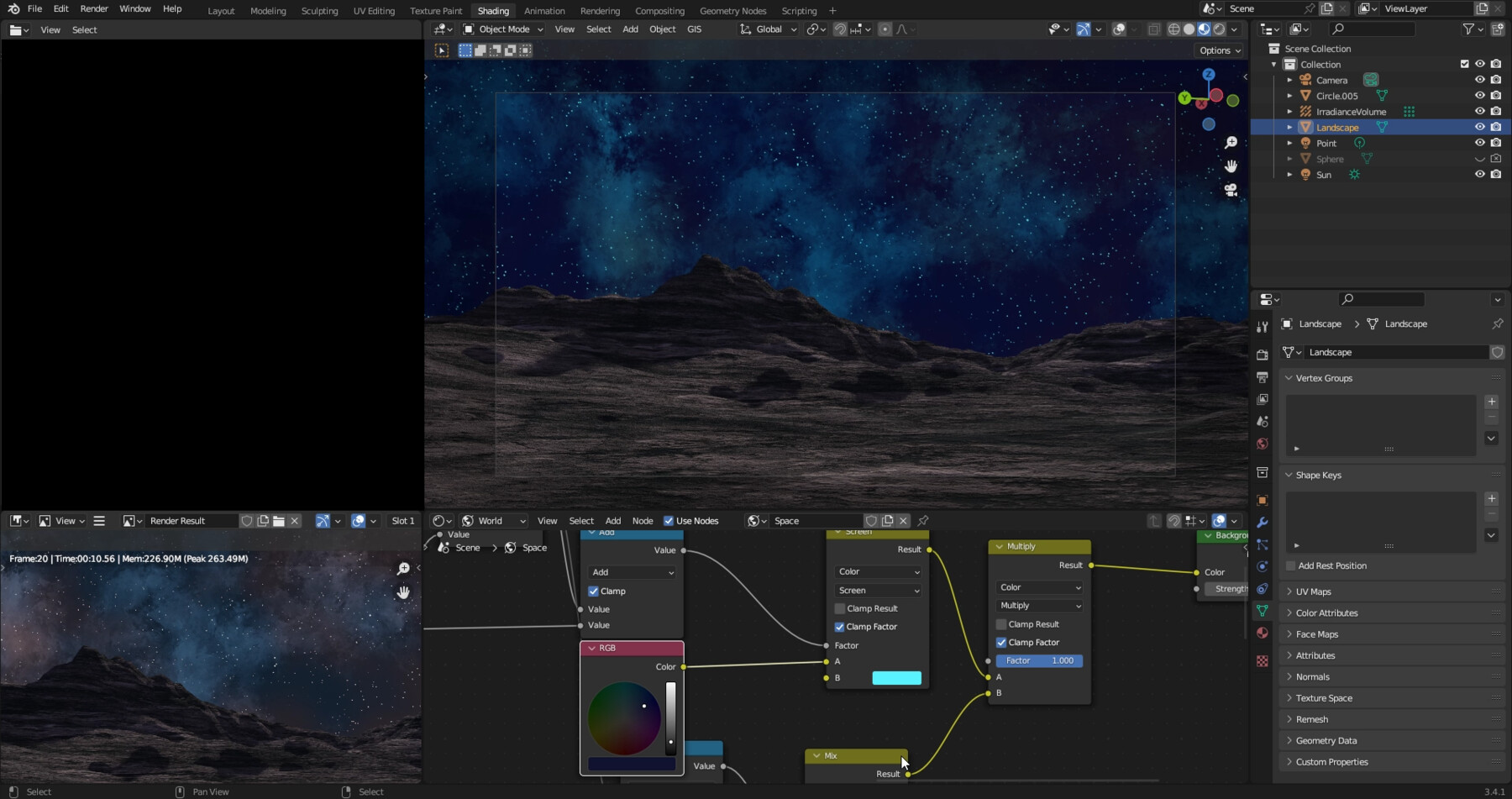Open the Object Mode dropdown

[501, 29]
